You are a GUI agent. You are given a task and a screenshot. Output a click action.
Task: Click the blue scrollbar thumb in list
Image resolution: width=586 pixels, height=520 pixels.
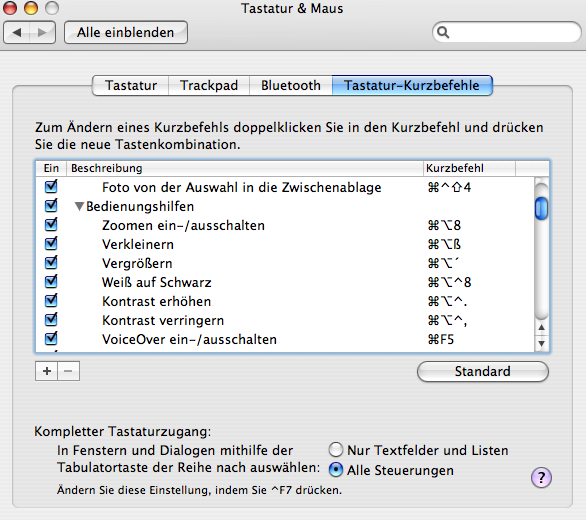click(x=541, y=208)
